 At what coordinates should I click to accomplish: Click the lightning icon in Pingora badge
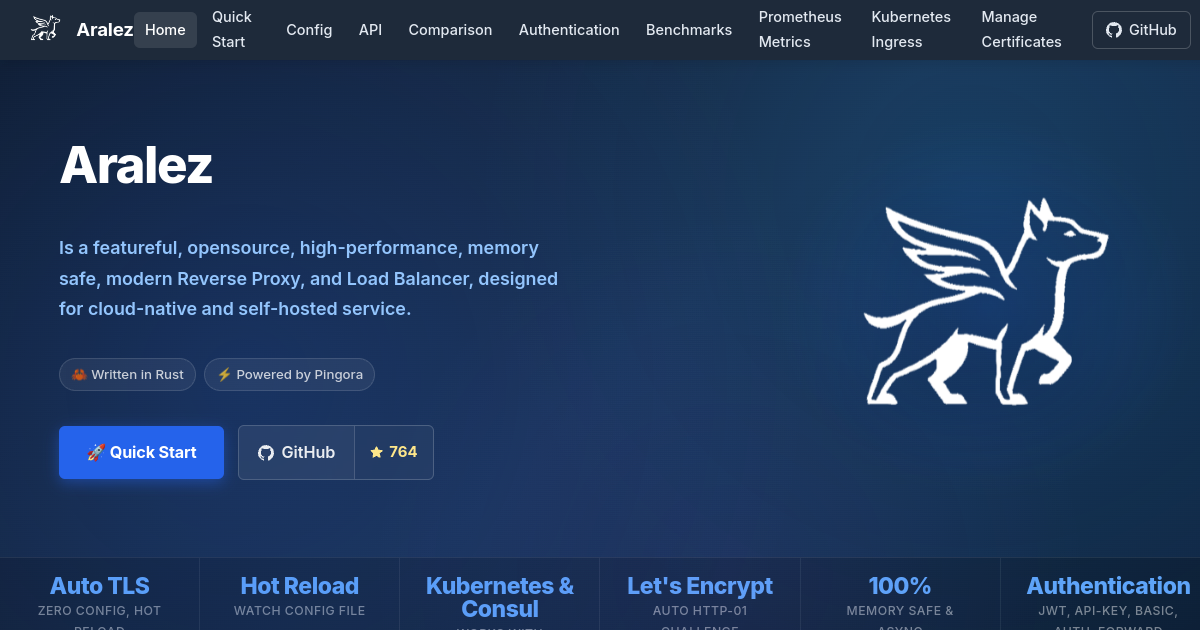[x=224, y=375]
